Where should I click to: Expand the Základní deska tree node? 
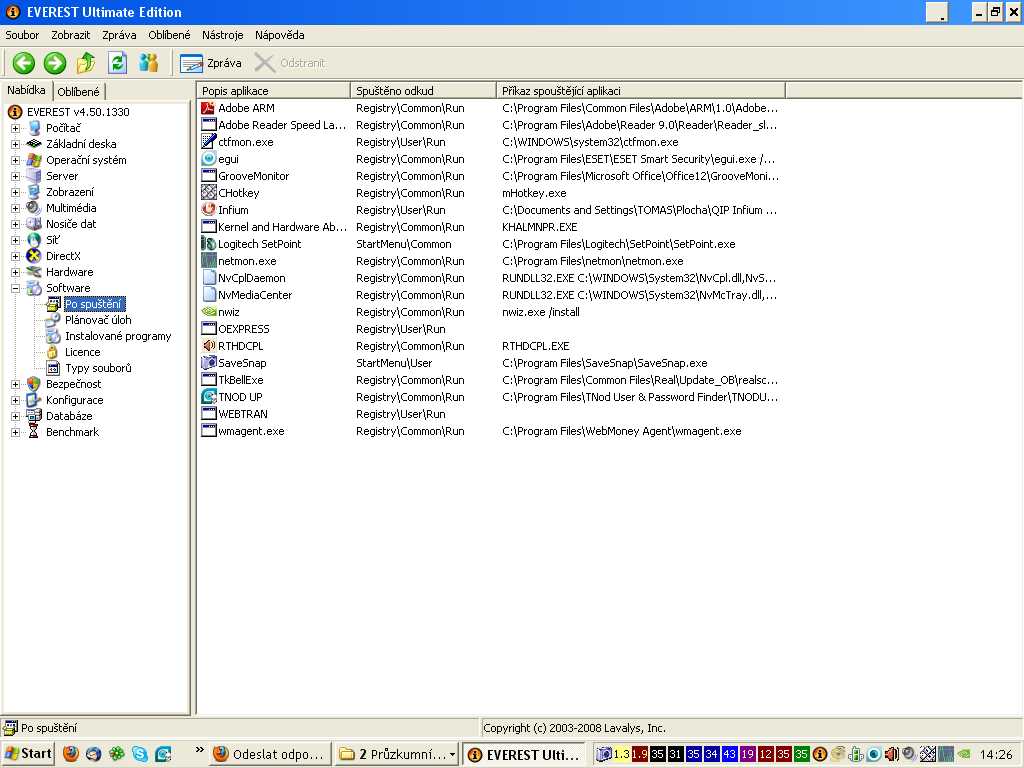(x=15, y=144)
